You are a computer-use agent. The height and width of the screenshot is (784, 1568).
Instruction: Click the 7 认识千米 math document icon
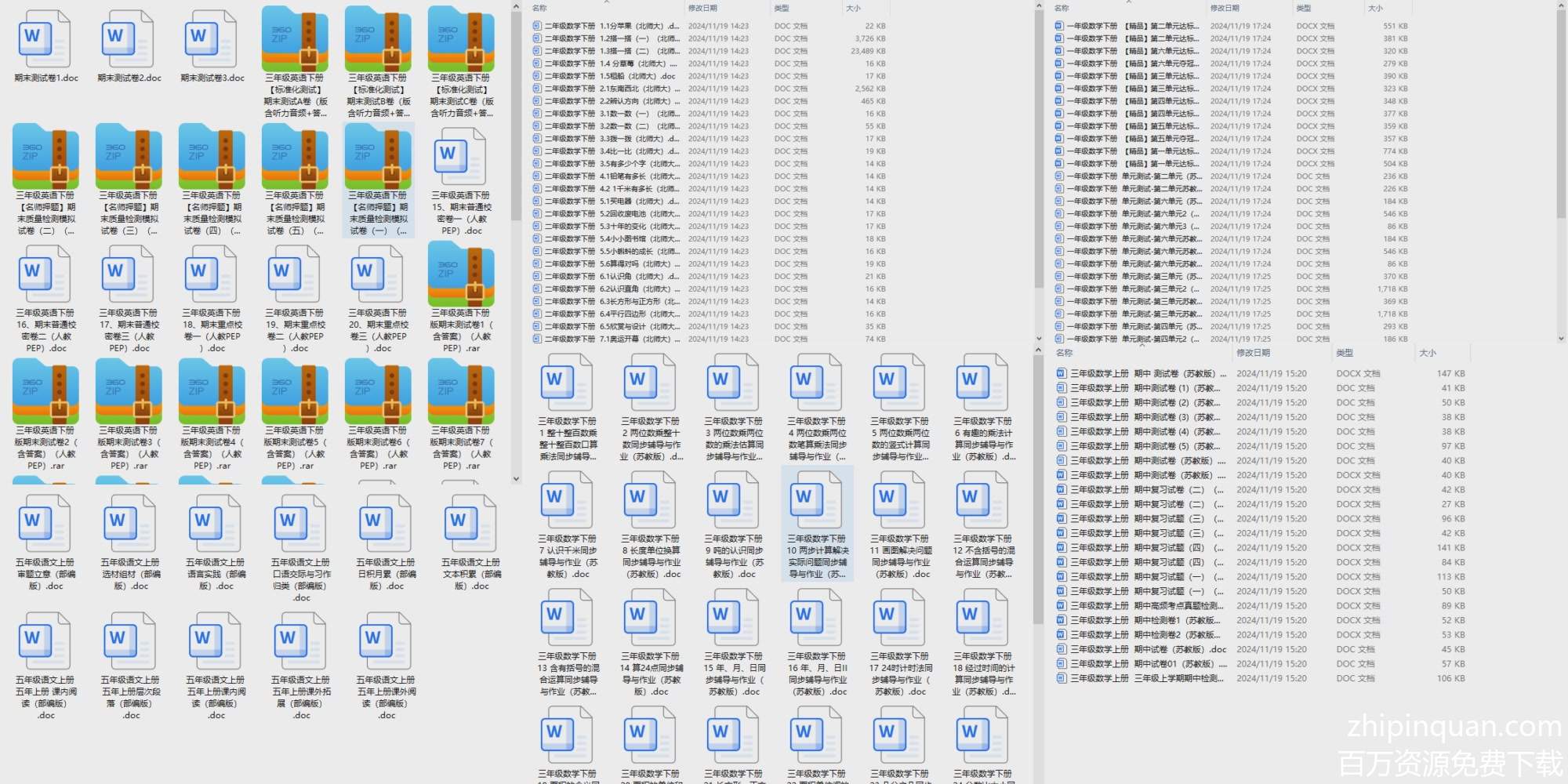click(567, 500)
